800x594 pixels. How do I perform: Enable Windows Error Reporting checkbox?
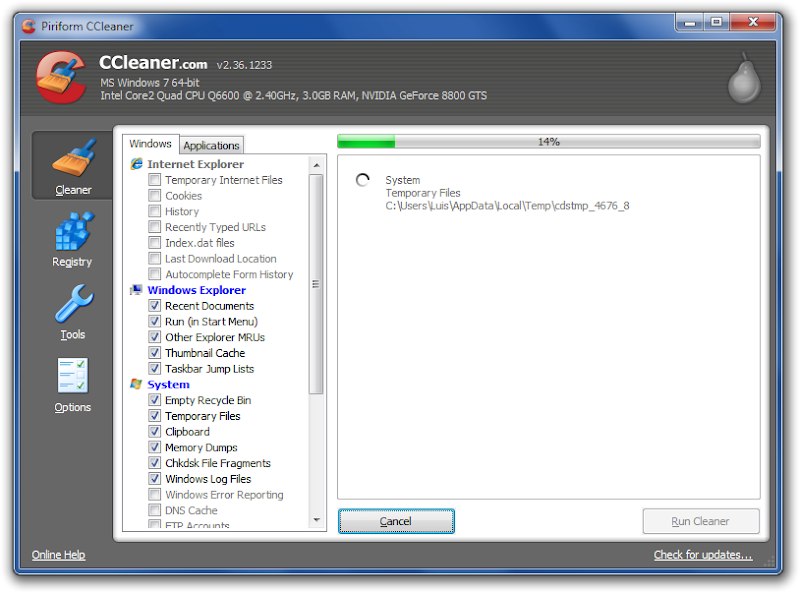154,494
